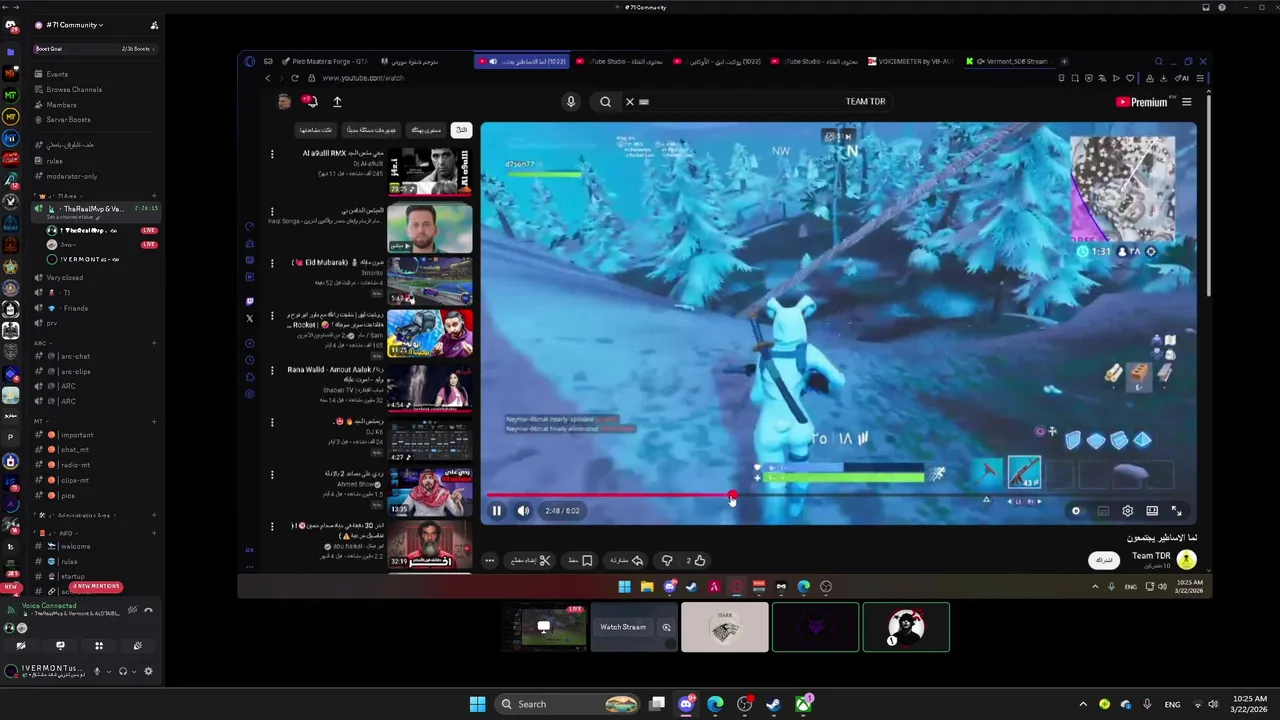Open the pics channel
The image size is (1280, 720).
coord(95,495)
